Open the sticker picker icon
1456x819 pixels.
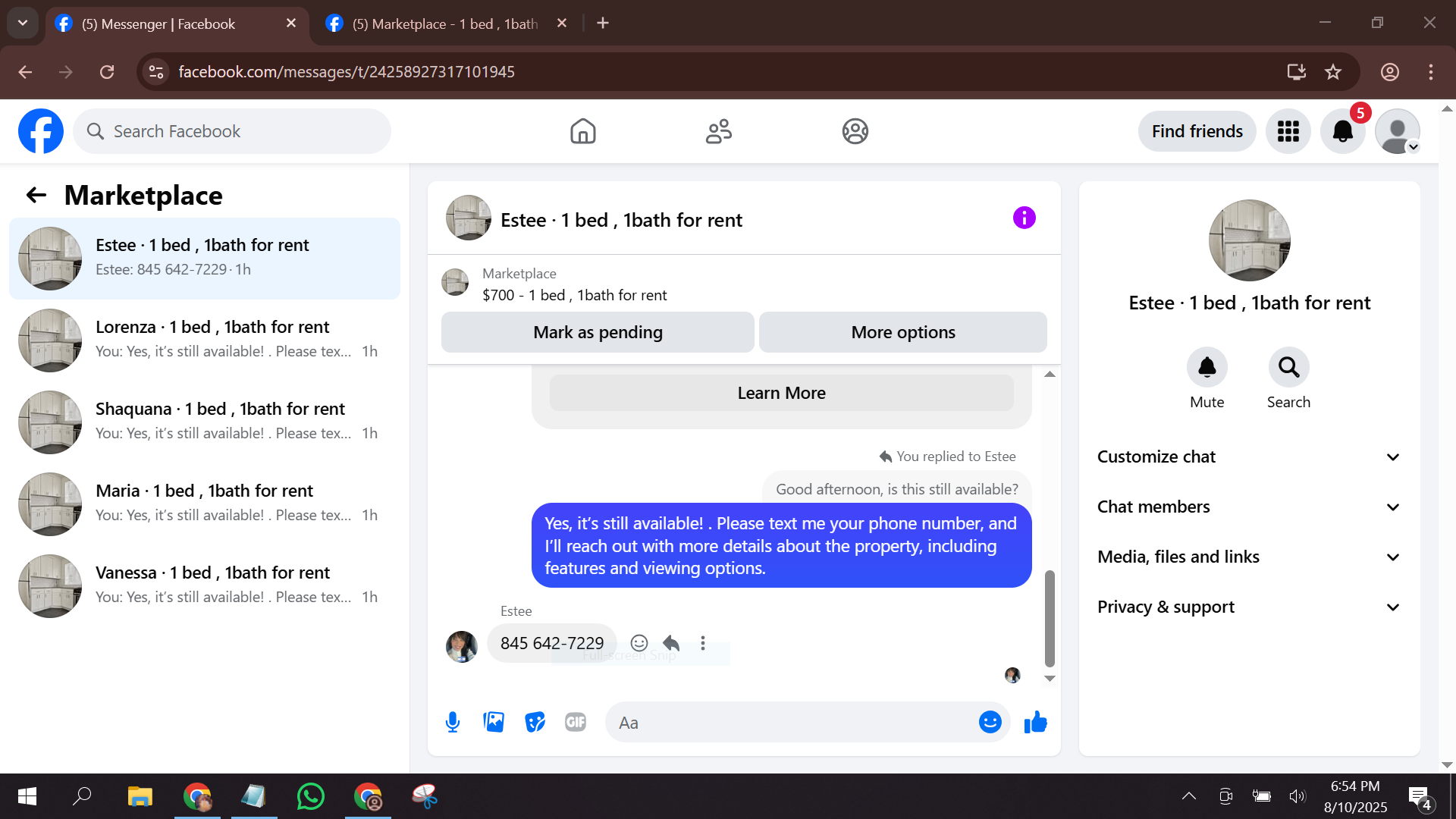535,722
